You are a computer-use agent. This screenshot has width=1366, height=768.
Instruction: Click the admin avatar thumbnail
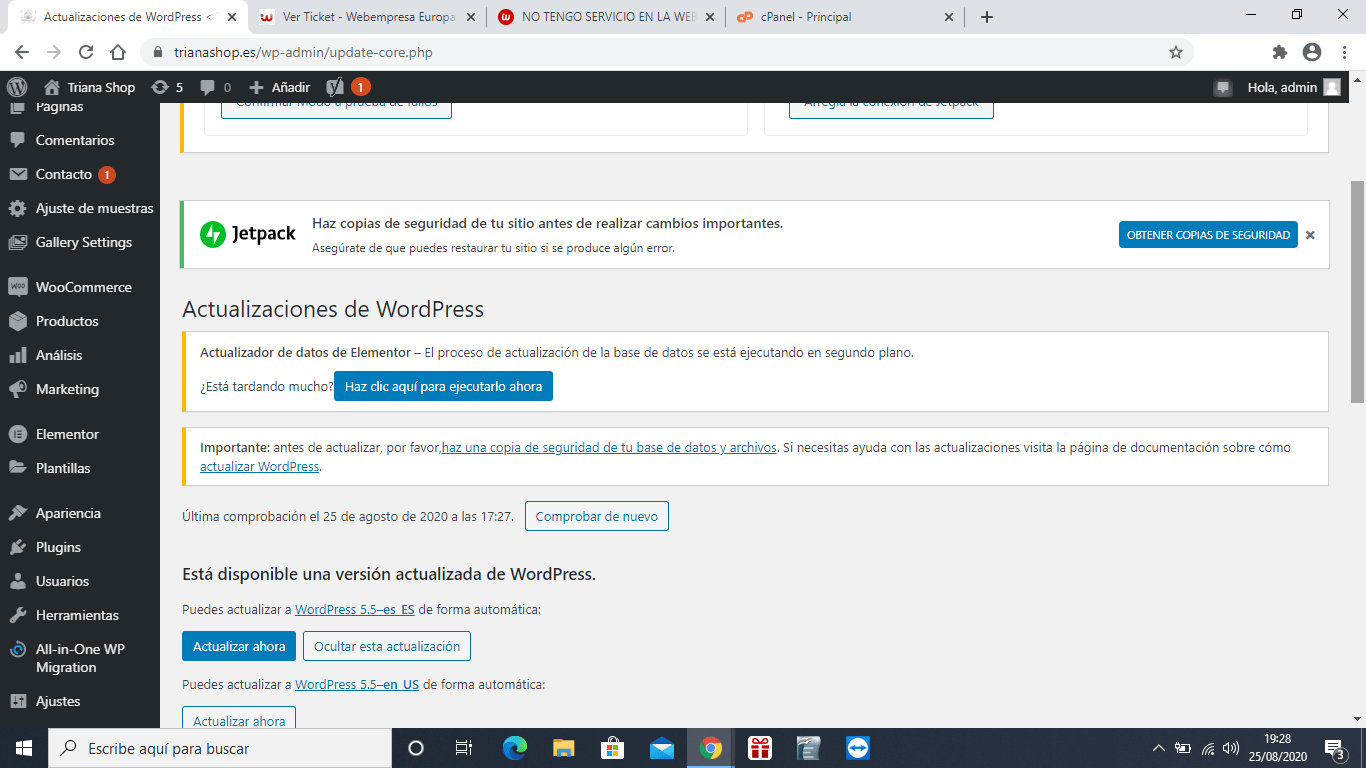[1332, 87]
